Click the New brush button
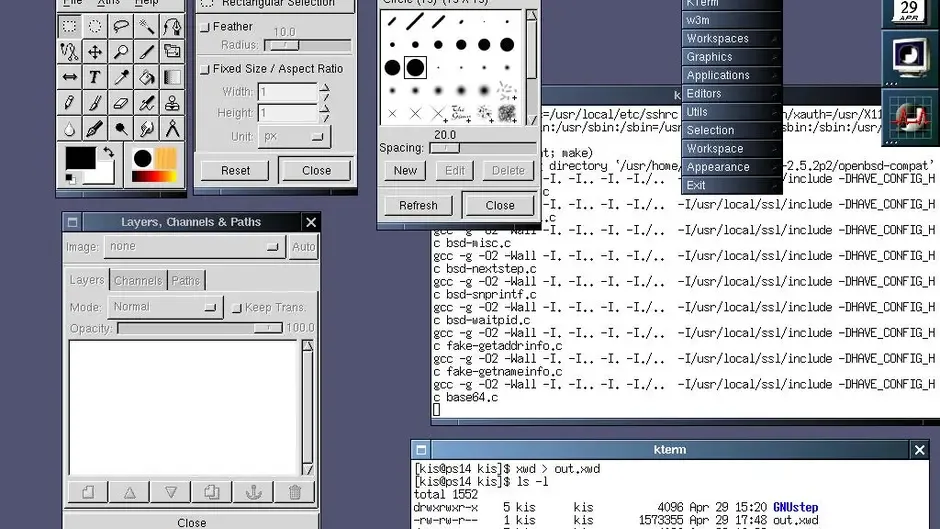The width and height of the screenshot is (940, 529). (x=405, y=171)
